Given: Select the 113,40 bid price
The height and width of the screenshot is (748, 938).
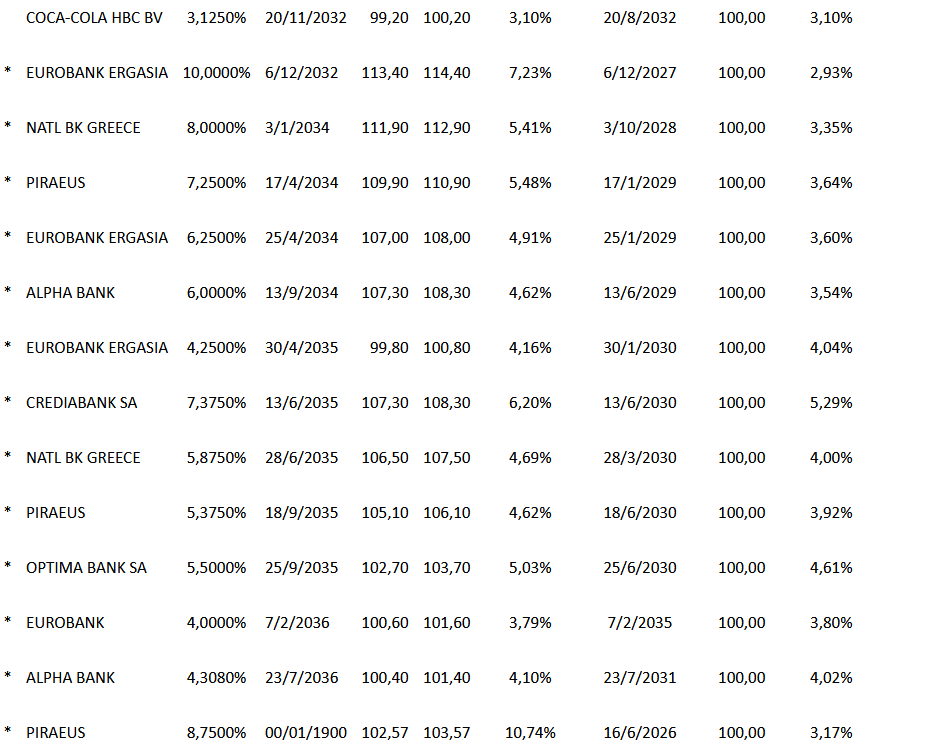Looking at the screenshot, I should [385, 73].
